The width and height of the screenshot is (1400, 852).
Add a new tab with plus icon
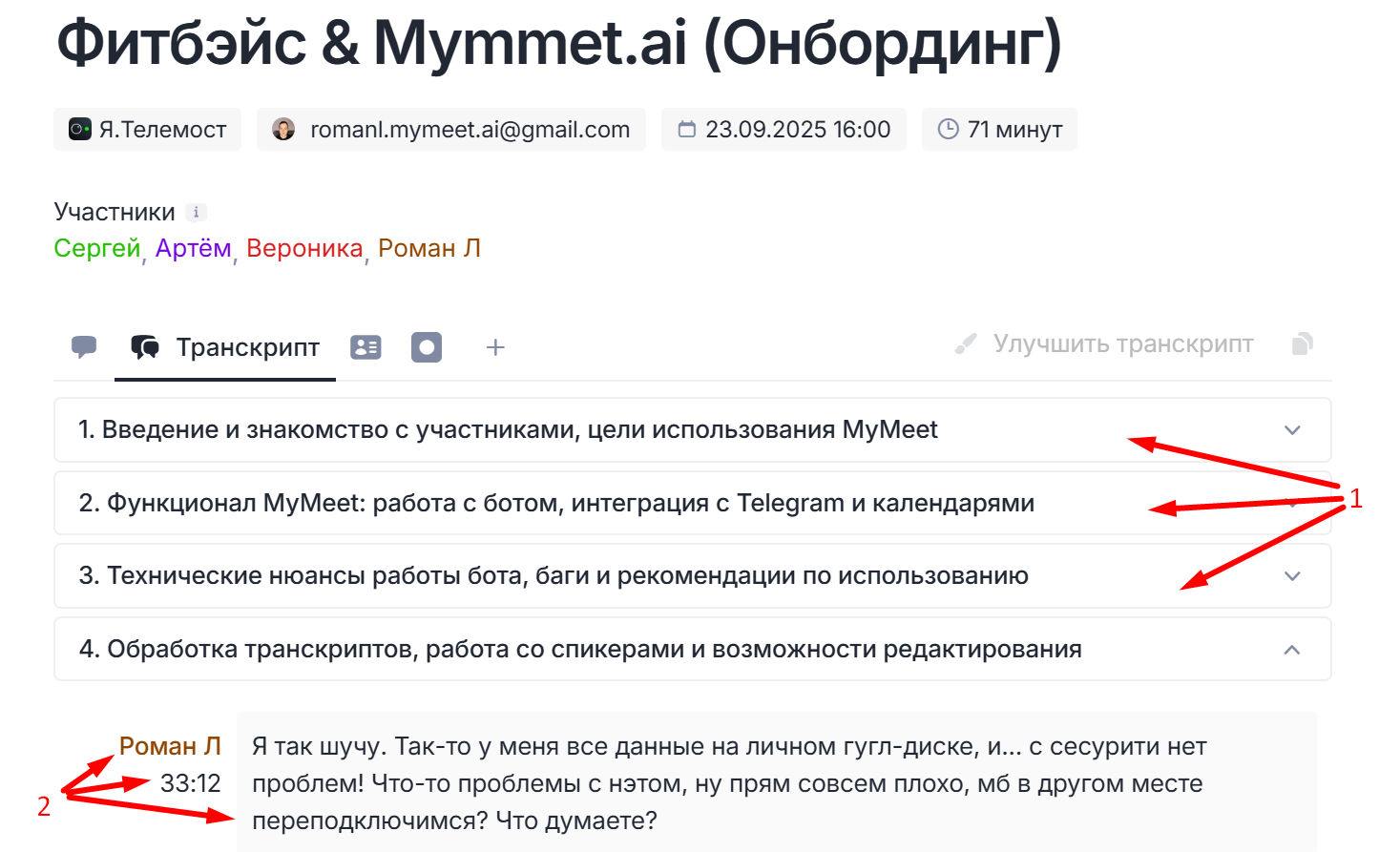point(495,347)
